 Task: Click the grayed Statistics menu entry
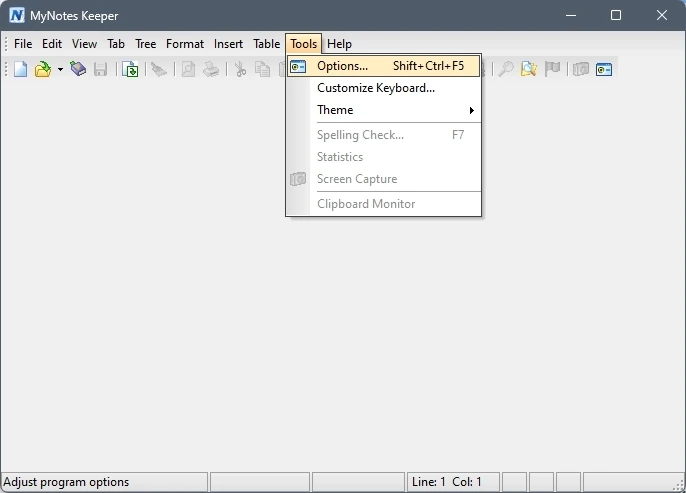pyautogui.click(x=384, y=157)
